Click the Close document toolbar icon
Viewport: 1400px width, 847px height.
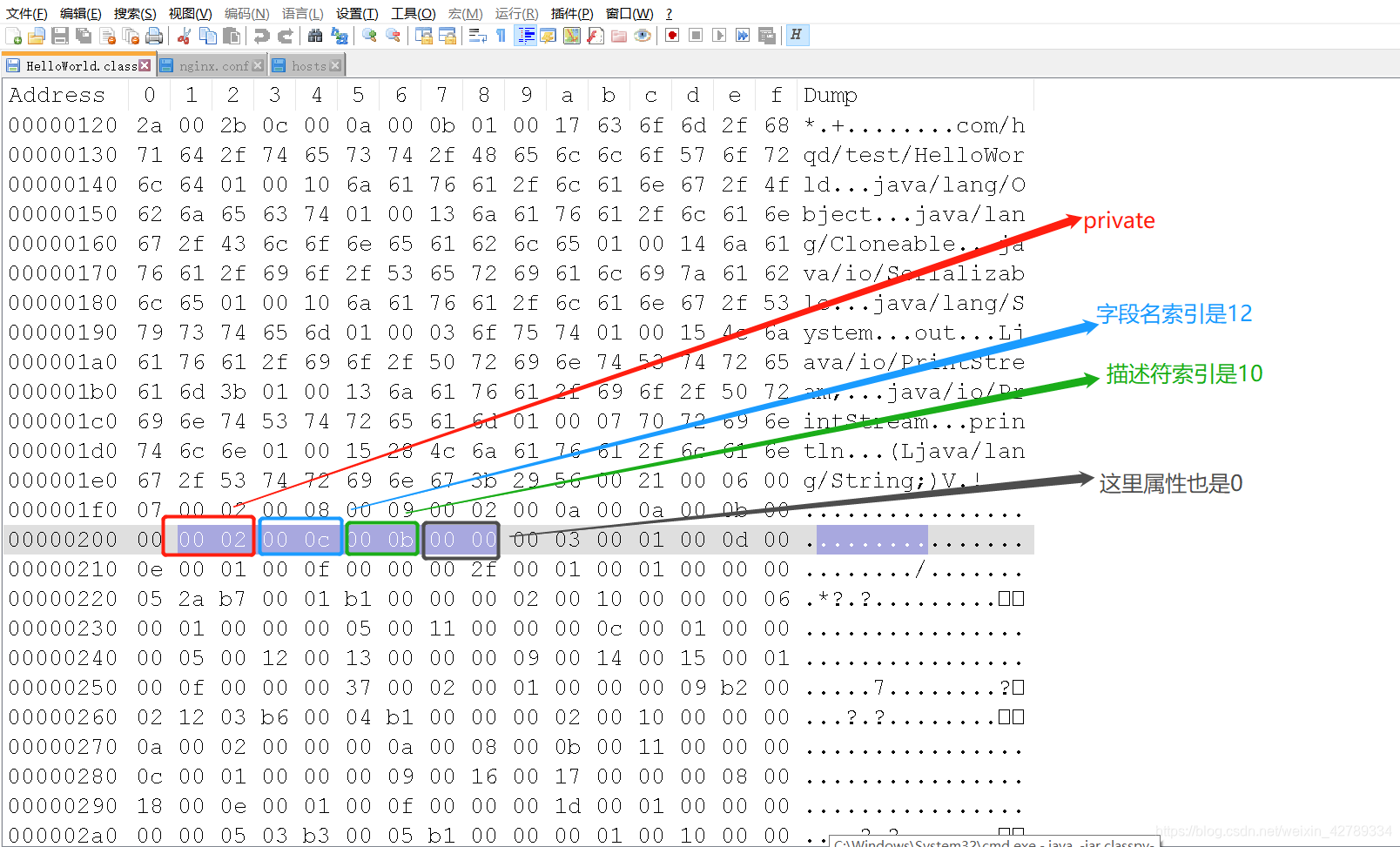(x=108, y=36)
